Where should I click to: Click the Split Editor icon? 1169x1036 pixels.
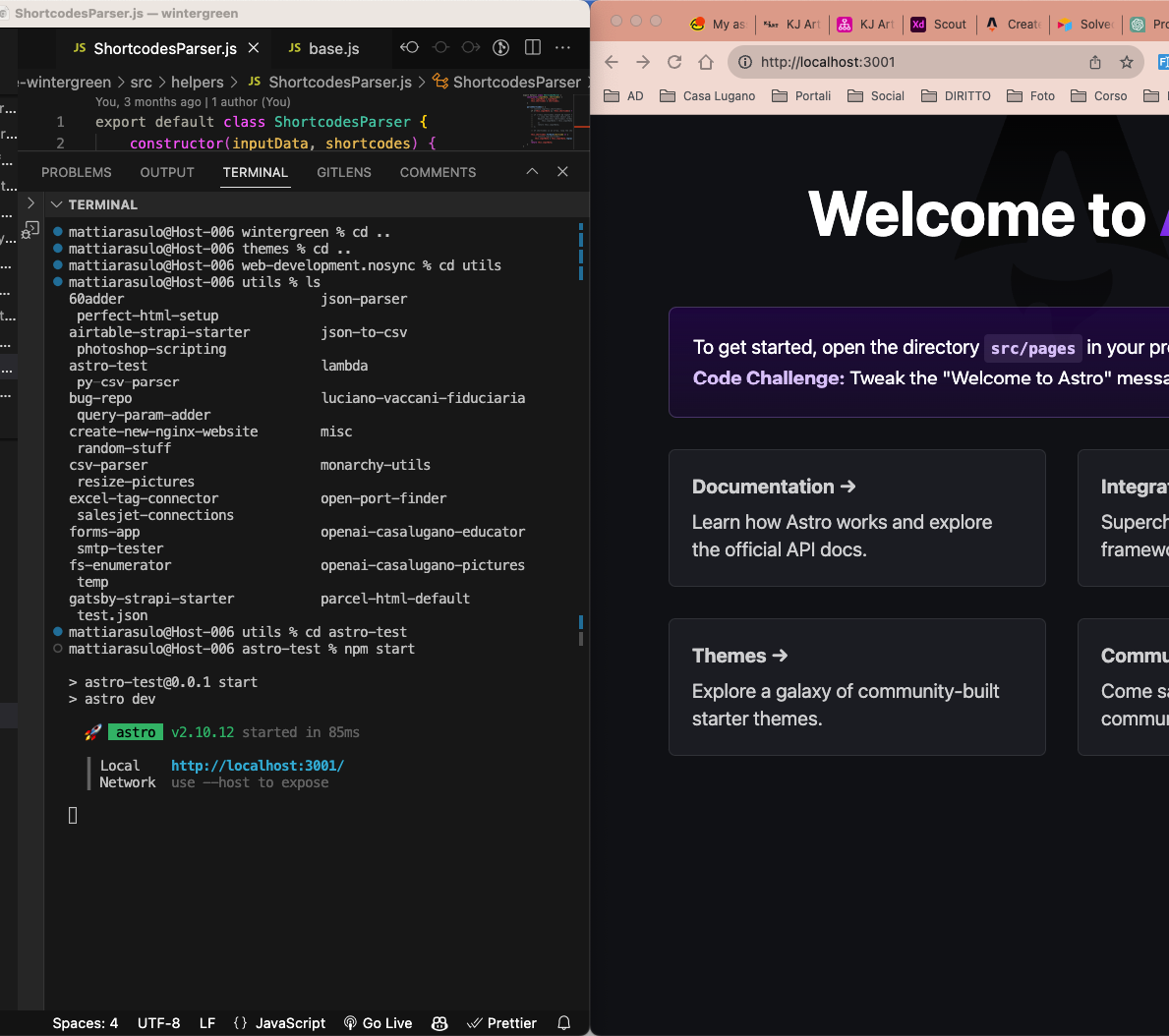(x=532, y=47)
